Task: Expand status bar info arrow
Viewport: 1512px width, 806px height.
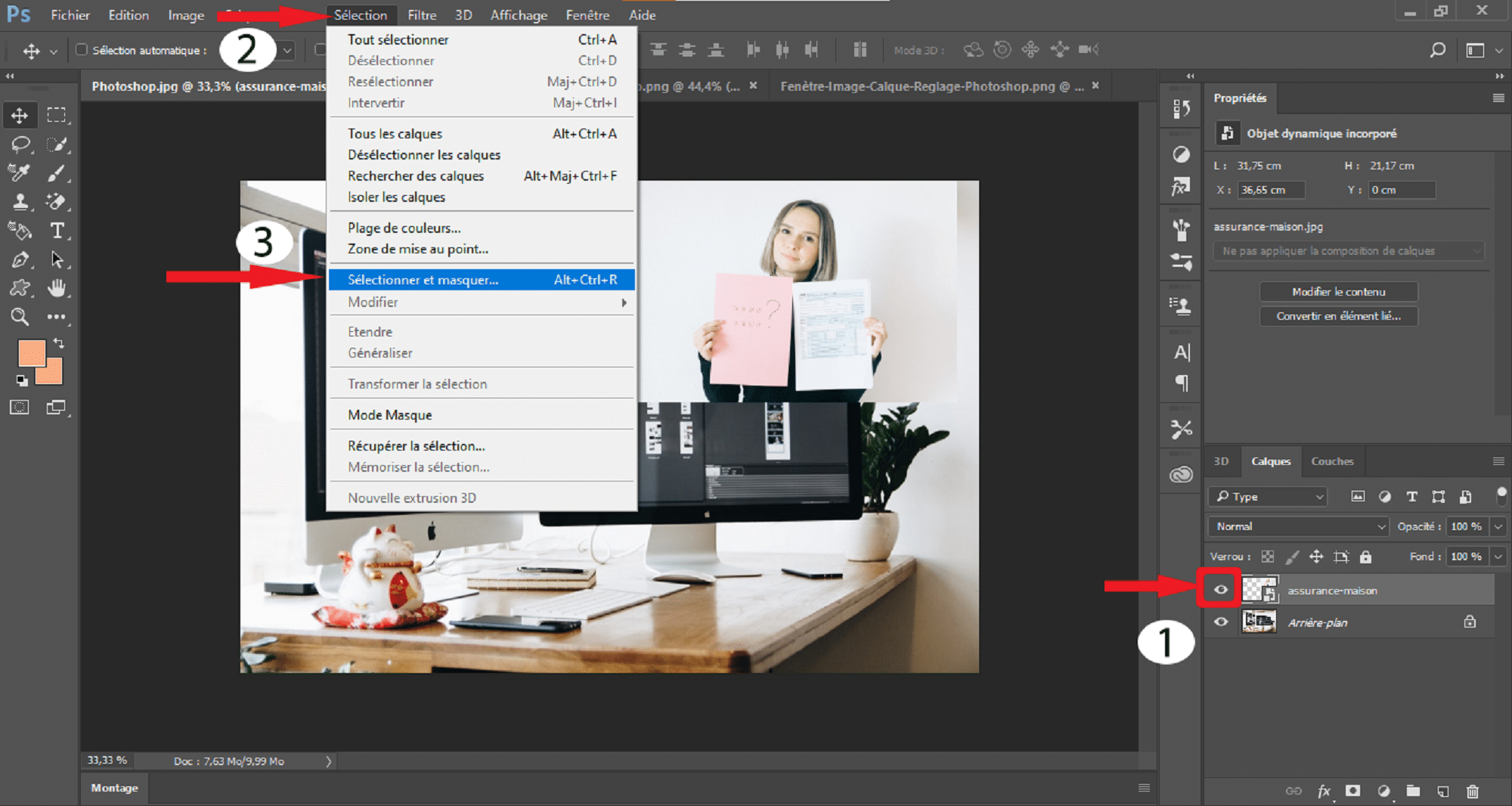Action: click(329, 761)
